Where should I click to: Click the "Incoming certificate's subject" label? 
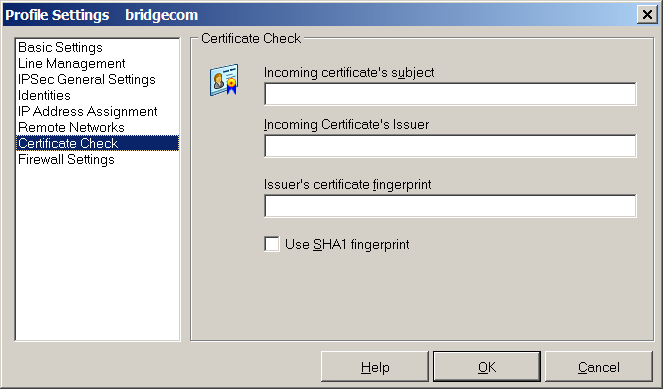coord(349,73)
